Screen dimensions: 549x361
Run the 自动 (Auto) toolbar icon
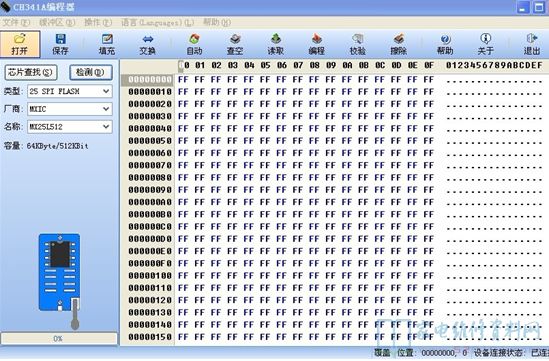pos(194,44)
